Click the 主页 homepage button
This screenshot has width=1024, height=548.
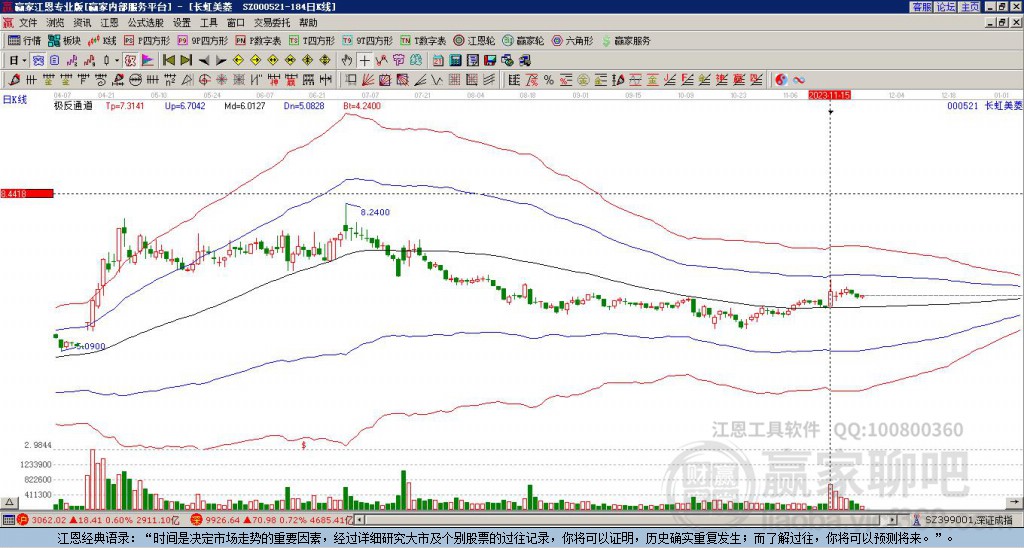(969, 7)
